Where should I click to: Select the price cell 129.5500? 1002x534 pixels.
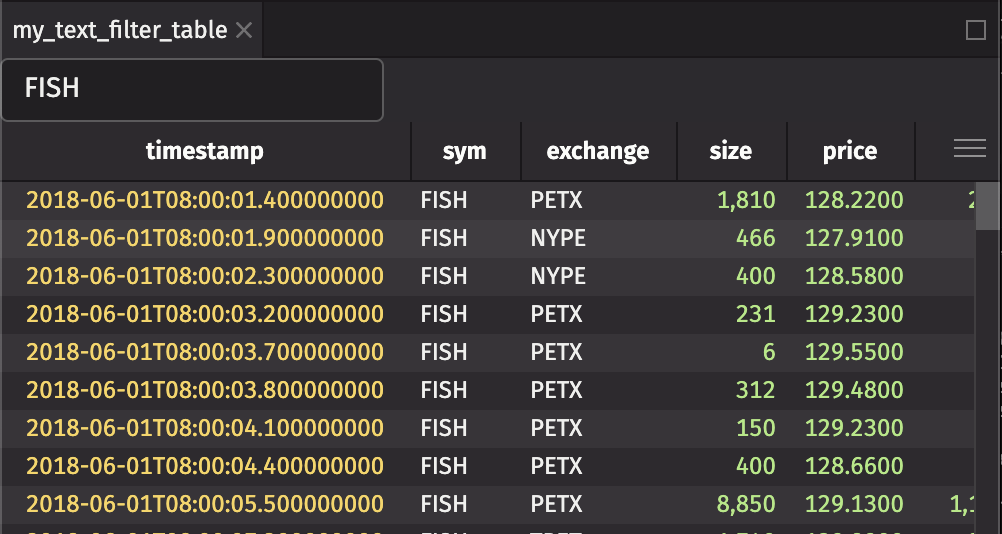853,352
